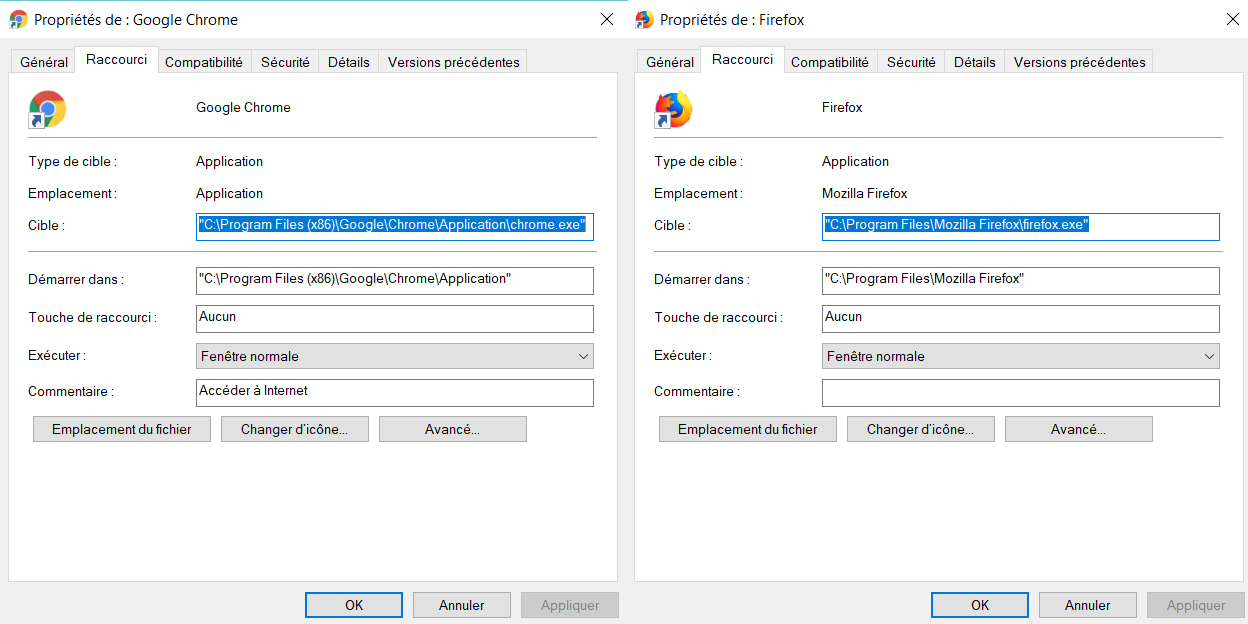
Task: Close the Firefox properties window
Action: [x=1232, y=19]
